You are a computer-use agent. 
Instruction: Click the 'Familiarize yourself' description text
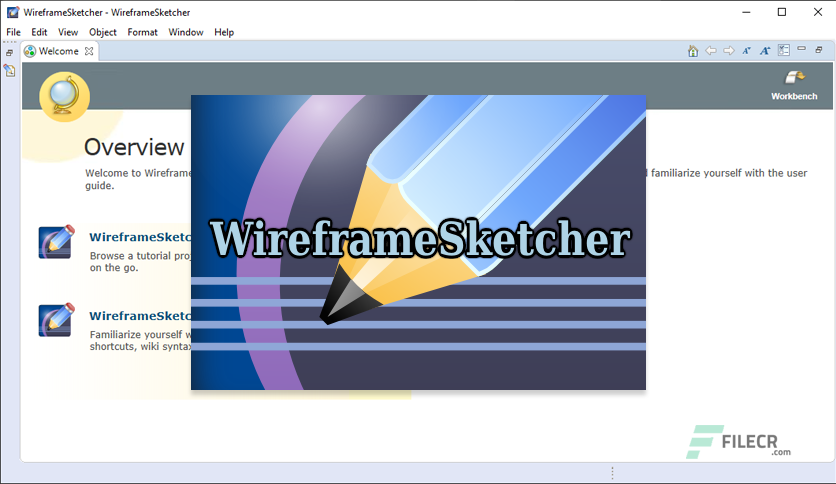[x=140, y=341]
